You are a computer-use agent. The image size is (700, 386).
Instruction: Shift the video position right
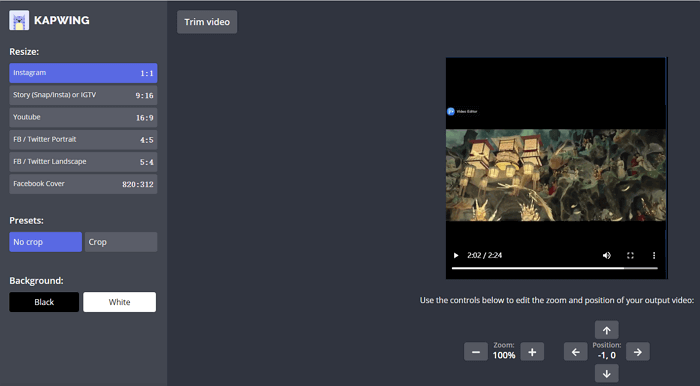coord(638,352)
